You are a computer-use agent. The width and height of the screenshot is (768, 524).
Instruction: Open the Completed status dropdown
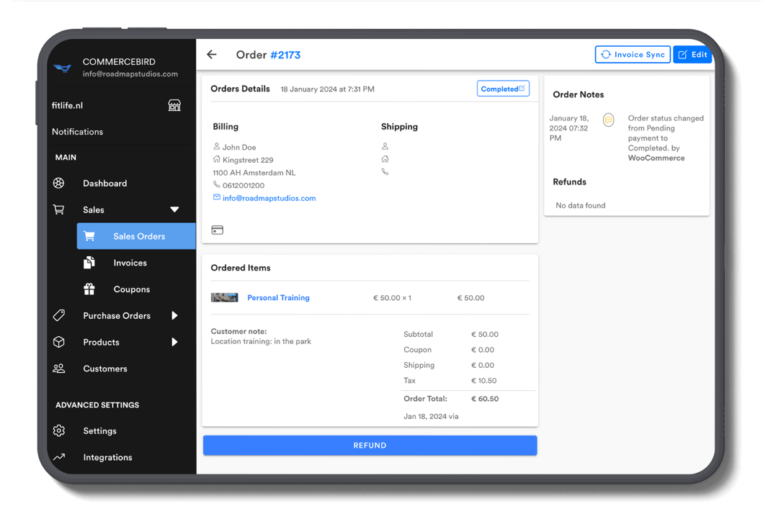pos(502,89)
